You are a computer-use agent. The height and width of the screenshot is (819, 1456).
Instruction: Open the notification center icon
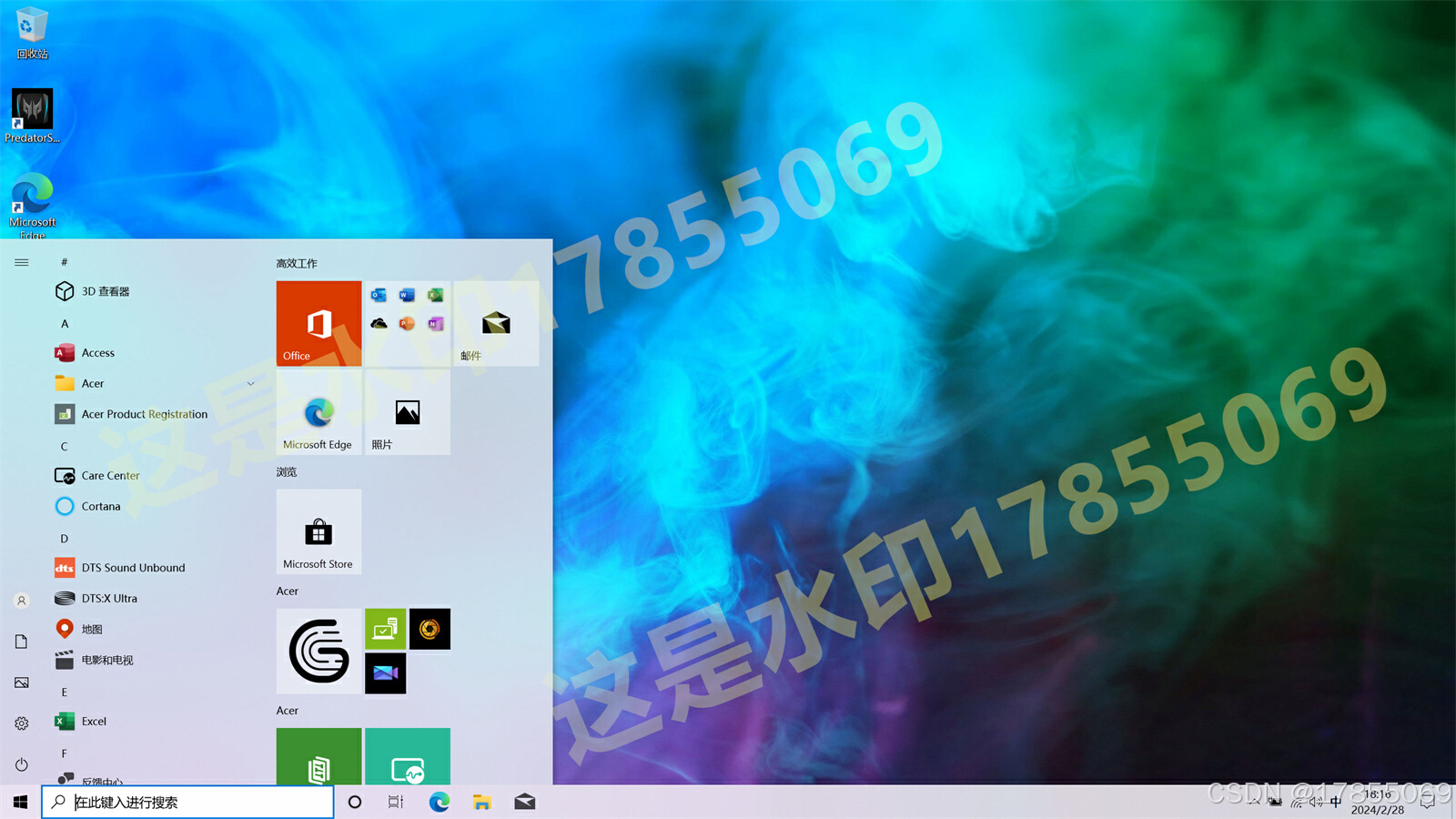[x=1428, y=802]
